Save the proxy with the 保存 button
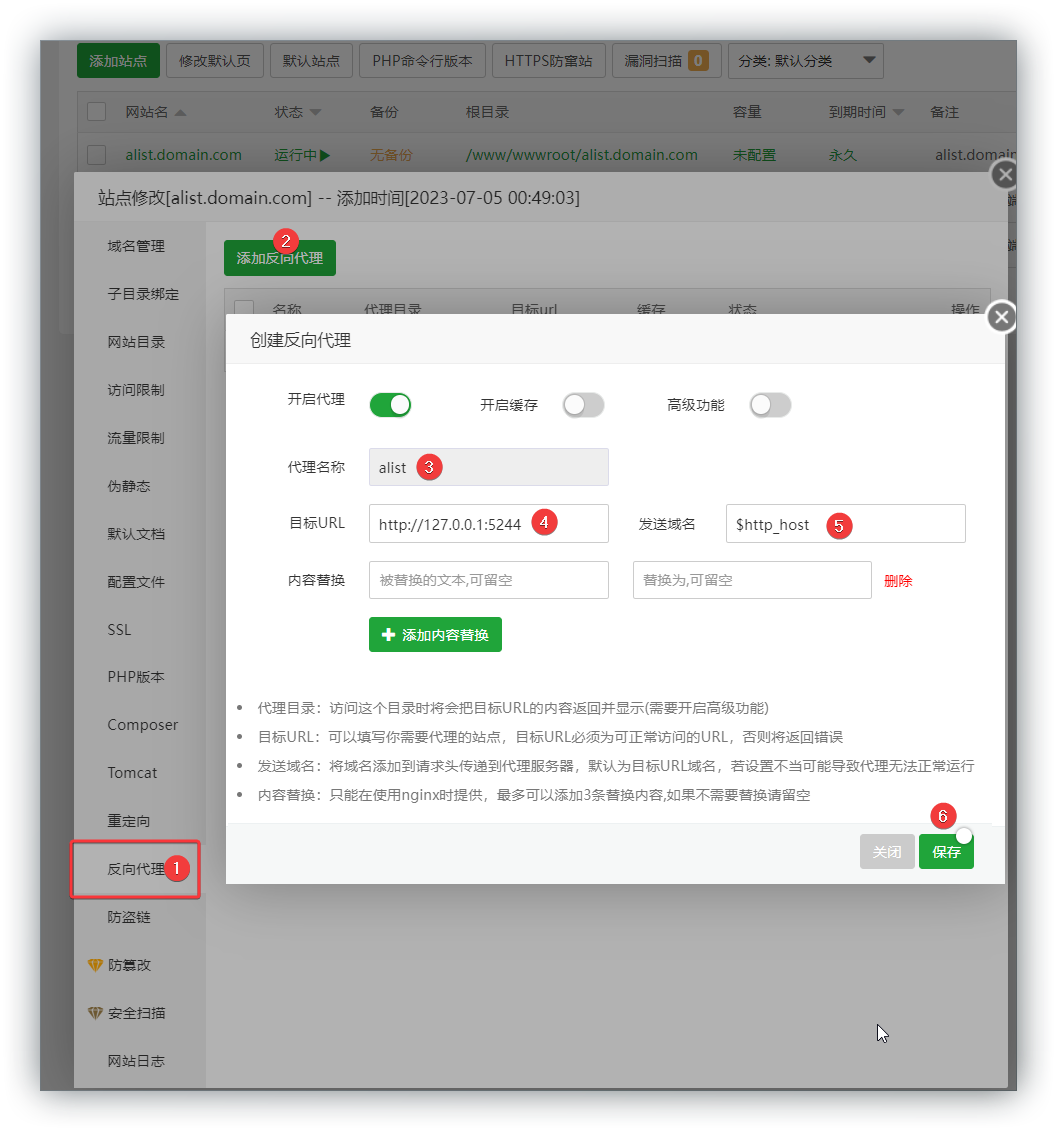1057x1131 pixels. point(946,851)
